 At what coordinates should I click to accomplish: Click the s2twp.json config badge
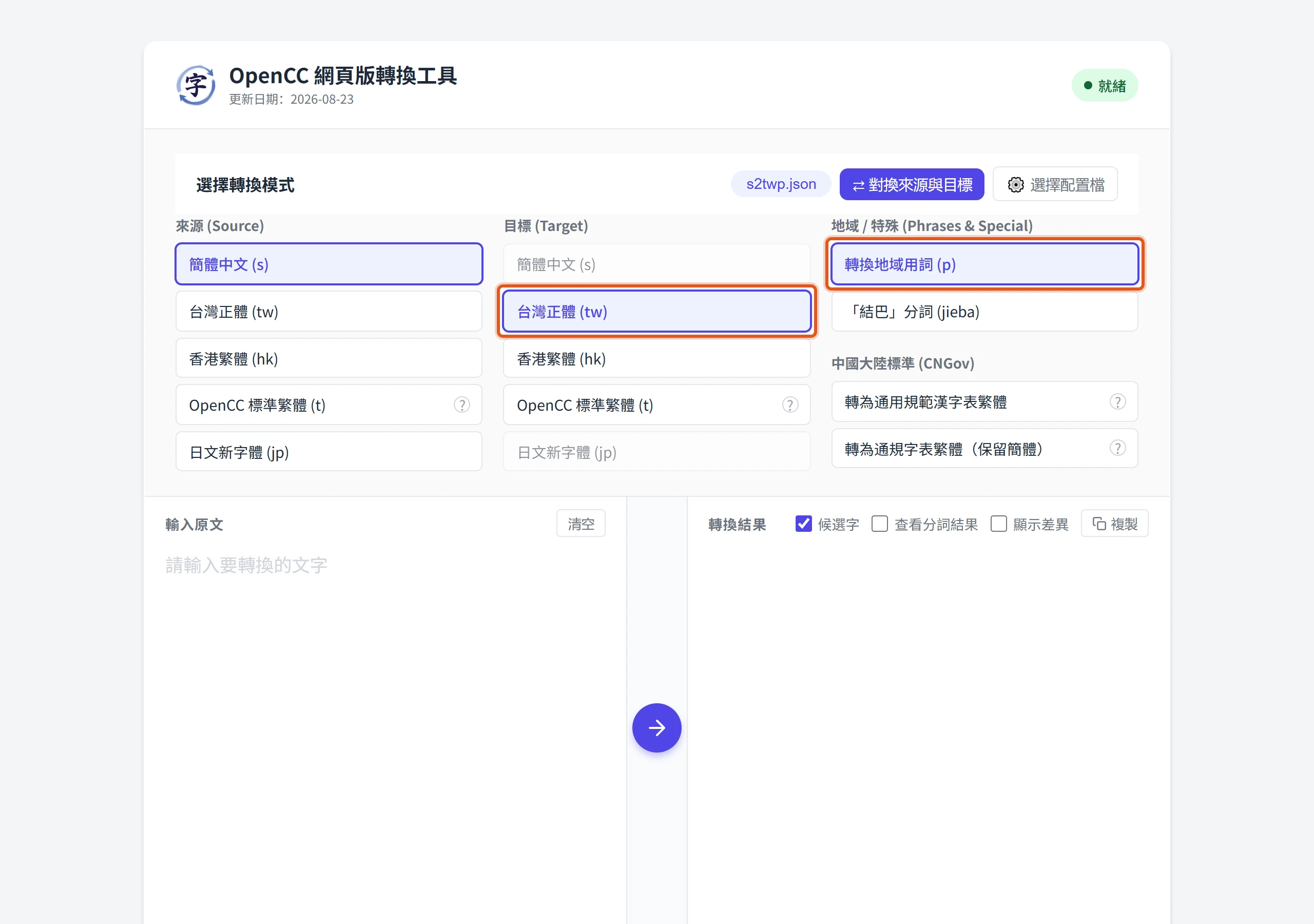(x=781, y=184)
